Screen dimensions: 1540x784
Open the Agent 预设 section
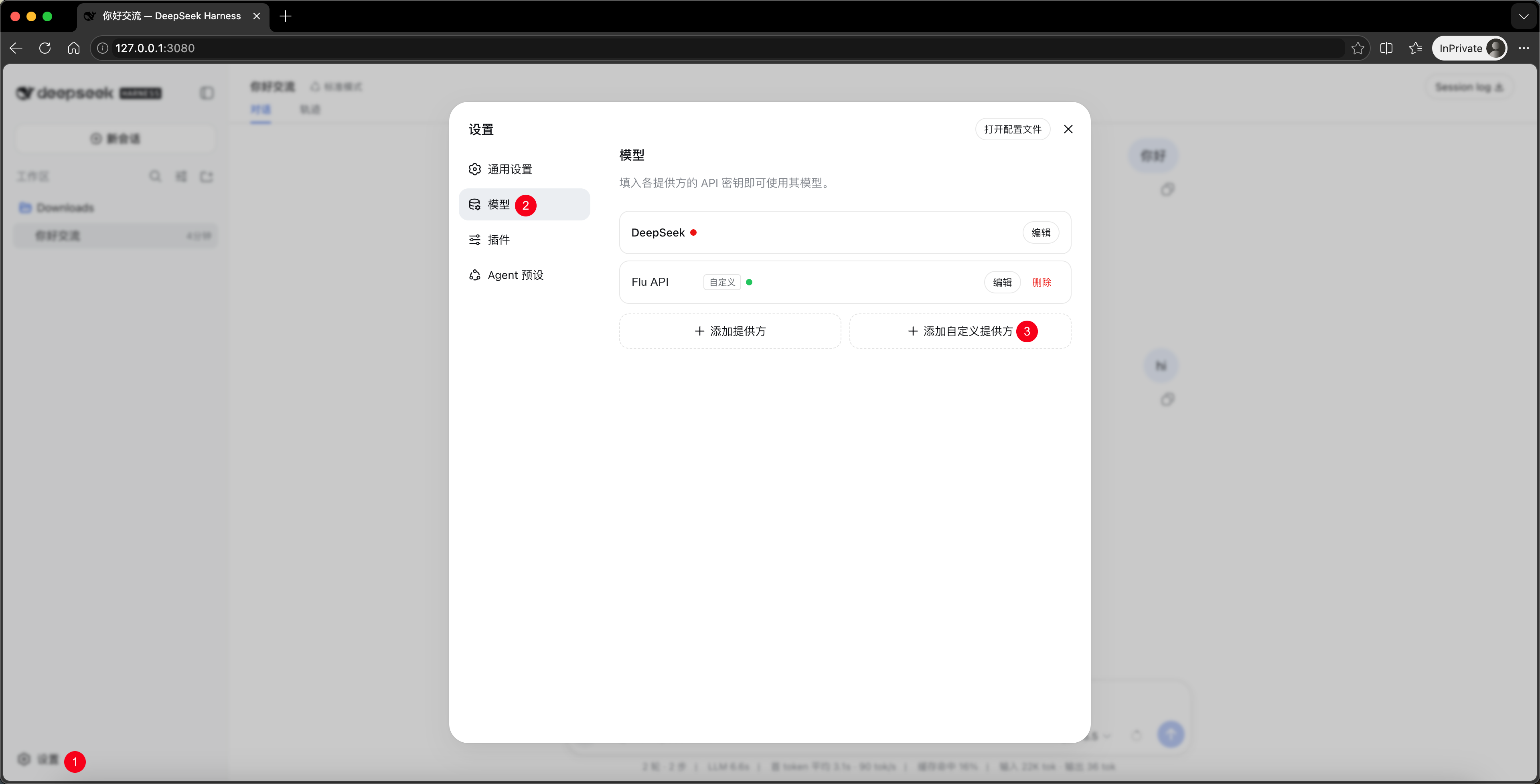(524, 275)
